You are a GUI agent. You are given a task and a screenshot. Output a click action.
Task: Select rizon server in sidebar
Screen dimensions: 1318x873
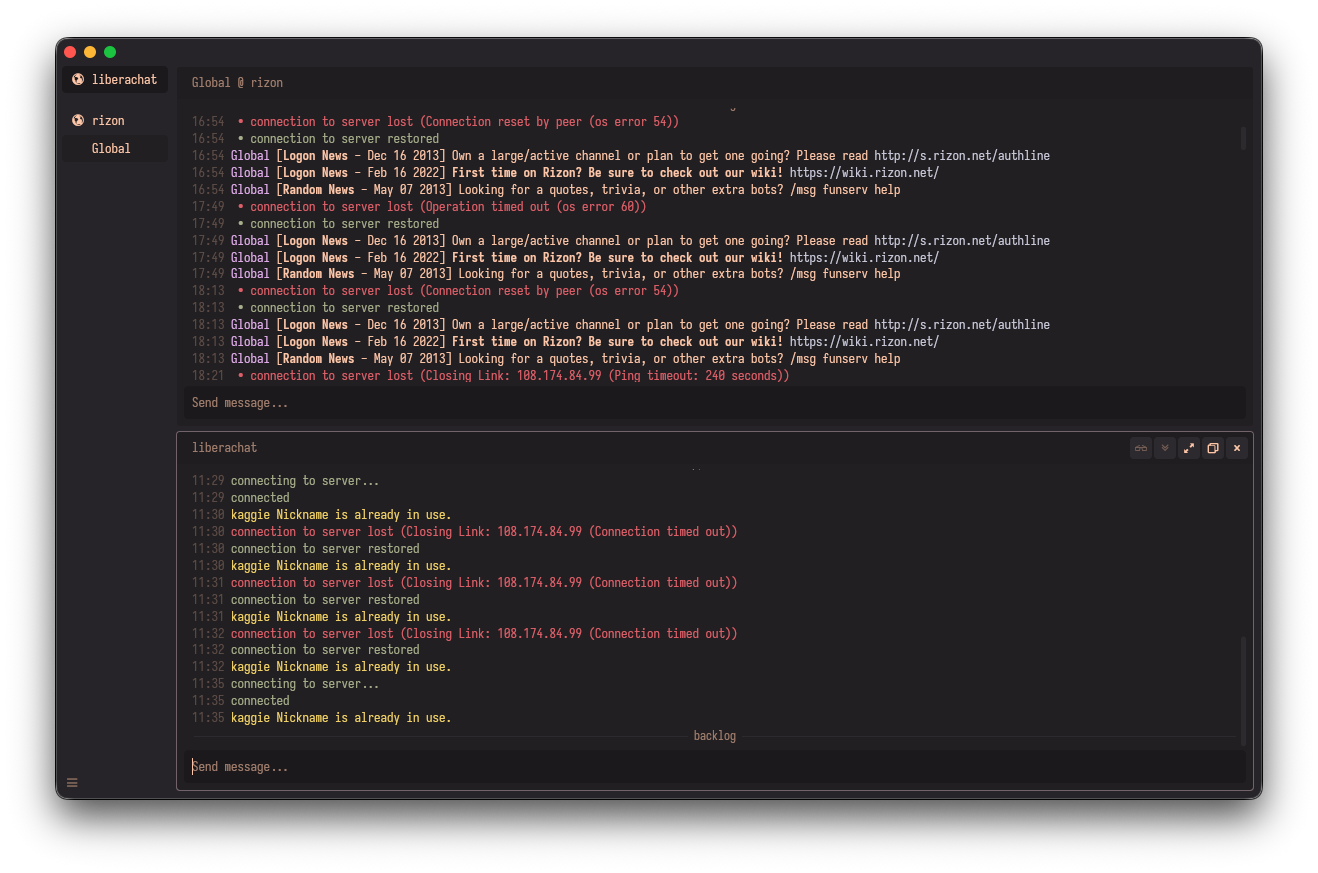click(108, 121)
